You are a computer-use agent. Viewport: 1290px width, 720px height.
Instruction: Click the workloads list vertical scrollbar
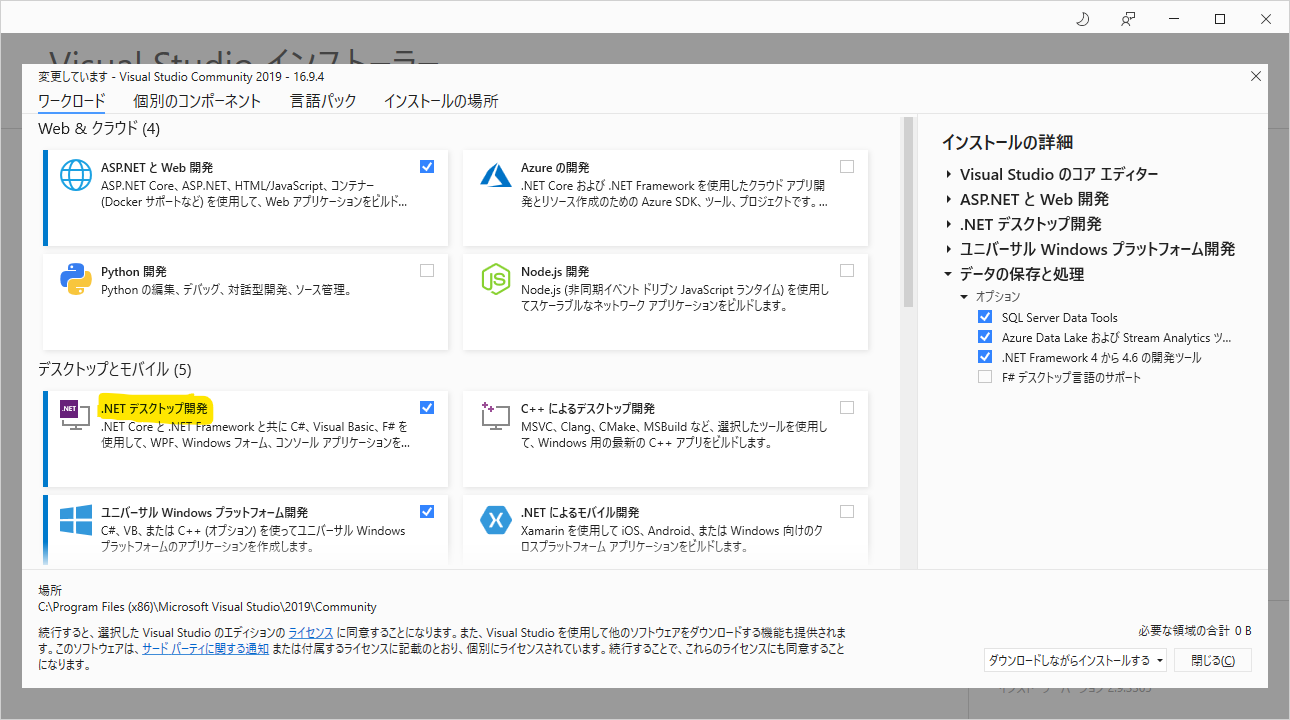909,212
